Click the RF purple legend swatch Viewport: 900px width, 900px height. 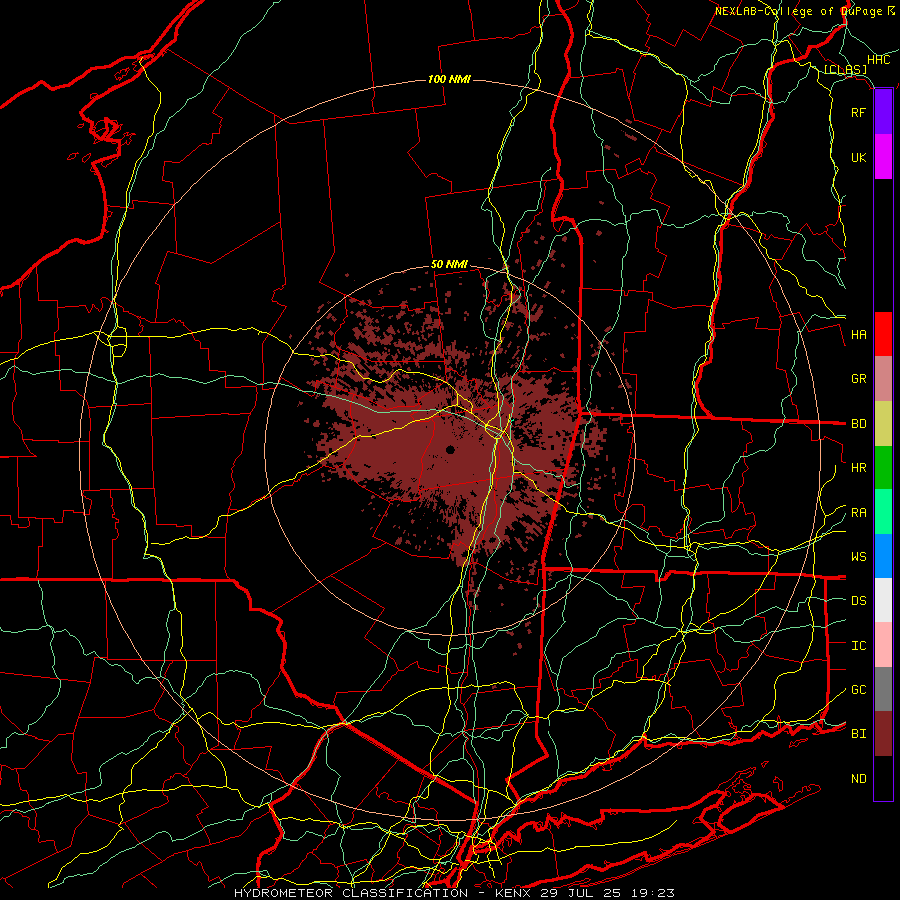click(x=883, y=112)
